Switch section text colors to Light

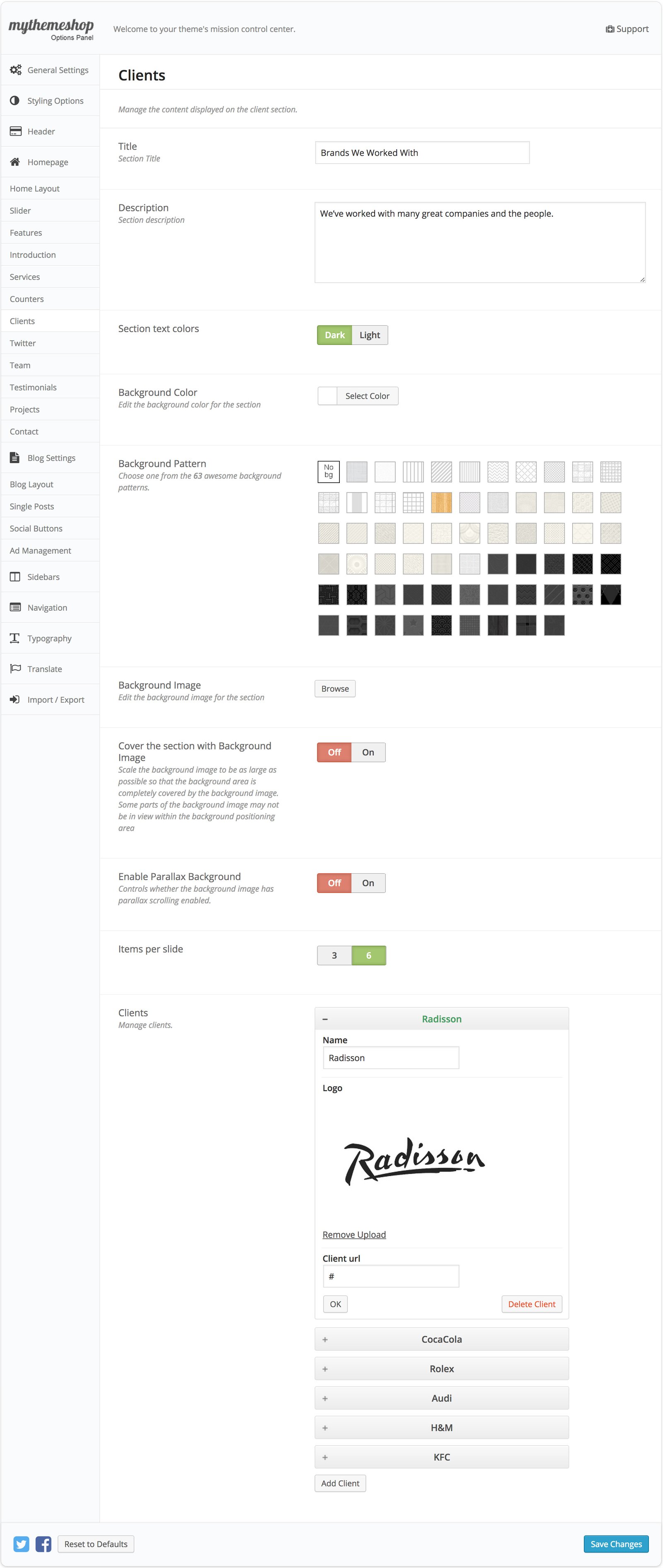pyautogui.click(x=369, y=335)
